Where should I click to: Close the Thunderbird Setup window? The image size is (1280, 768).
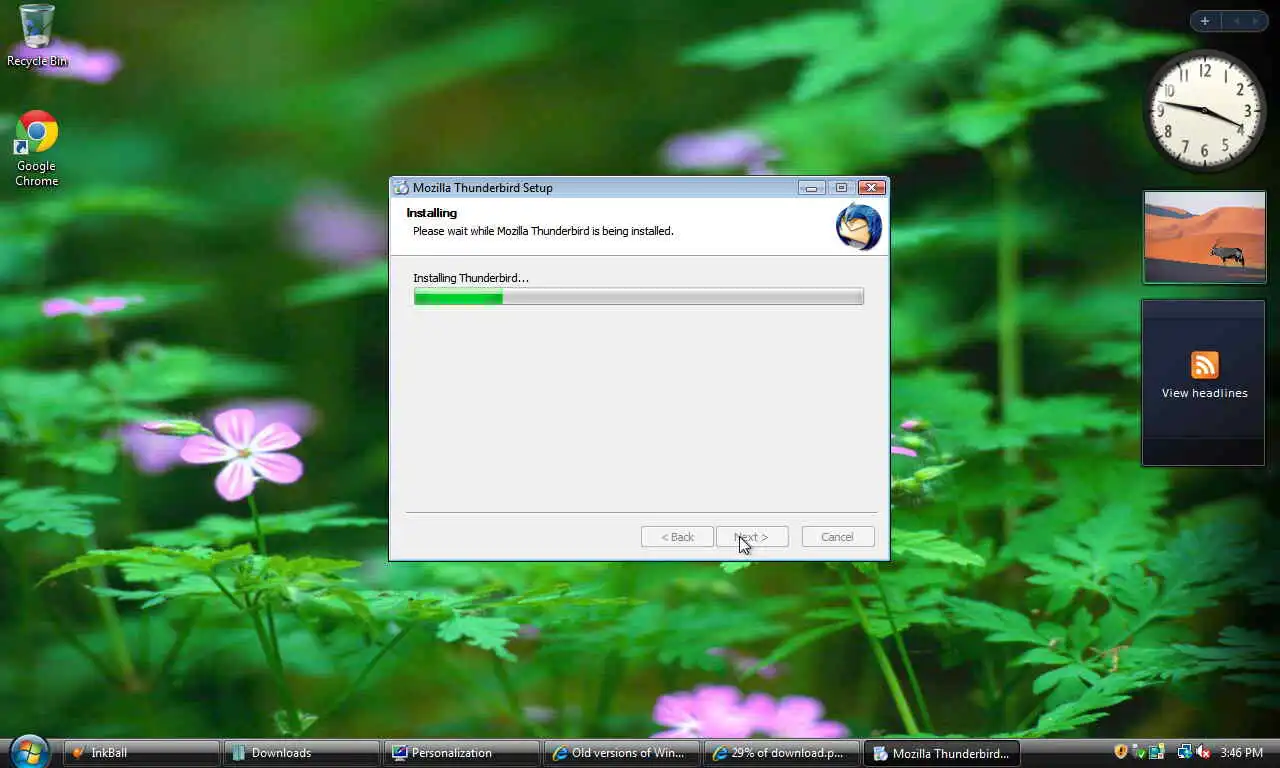click(x=872, y=188)
